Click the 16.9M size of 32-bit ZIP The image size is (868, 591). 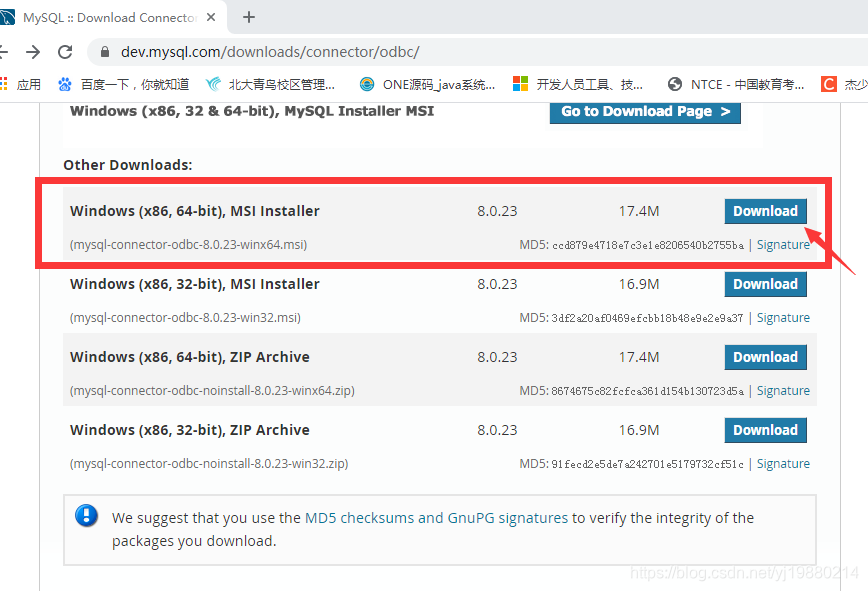pyautogui.click(x=639, y=431)
